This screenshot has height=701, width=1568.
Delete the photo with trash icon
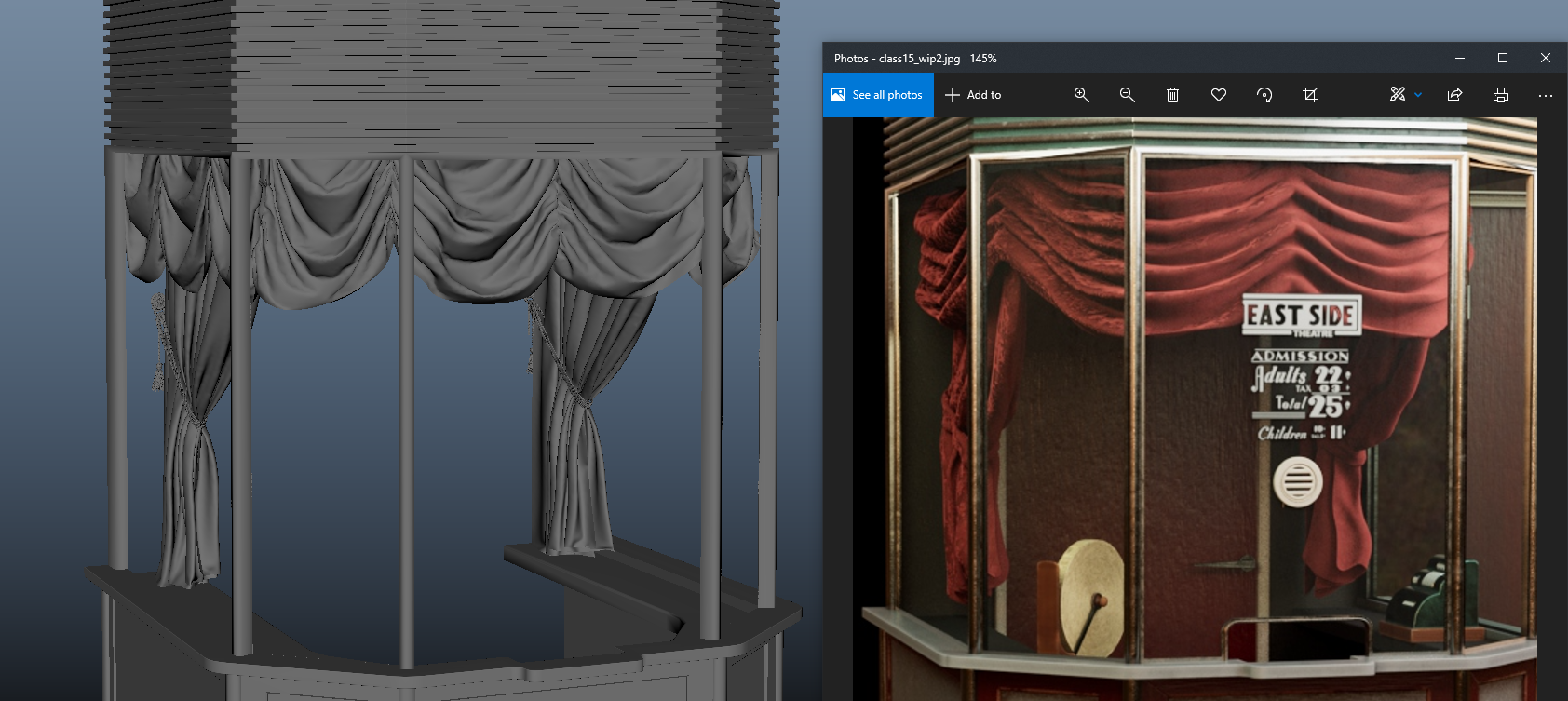point(1172,95)
